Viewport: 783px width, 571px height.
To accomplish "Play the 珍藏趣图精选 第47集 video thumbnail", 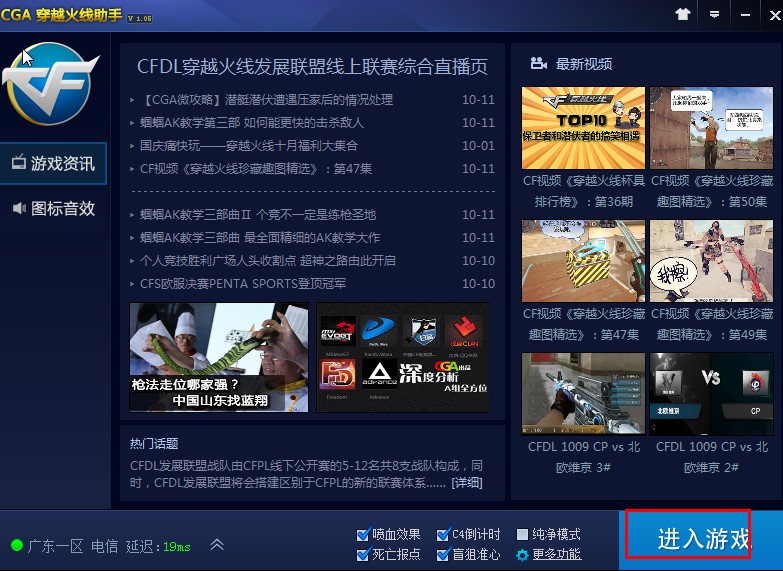I will [x=583, y=261].
